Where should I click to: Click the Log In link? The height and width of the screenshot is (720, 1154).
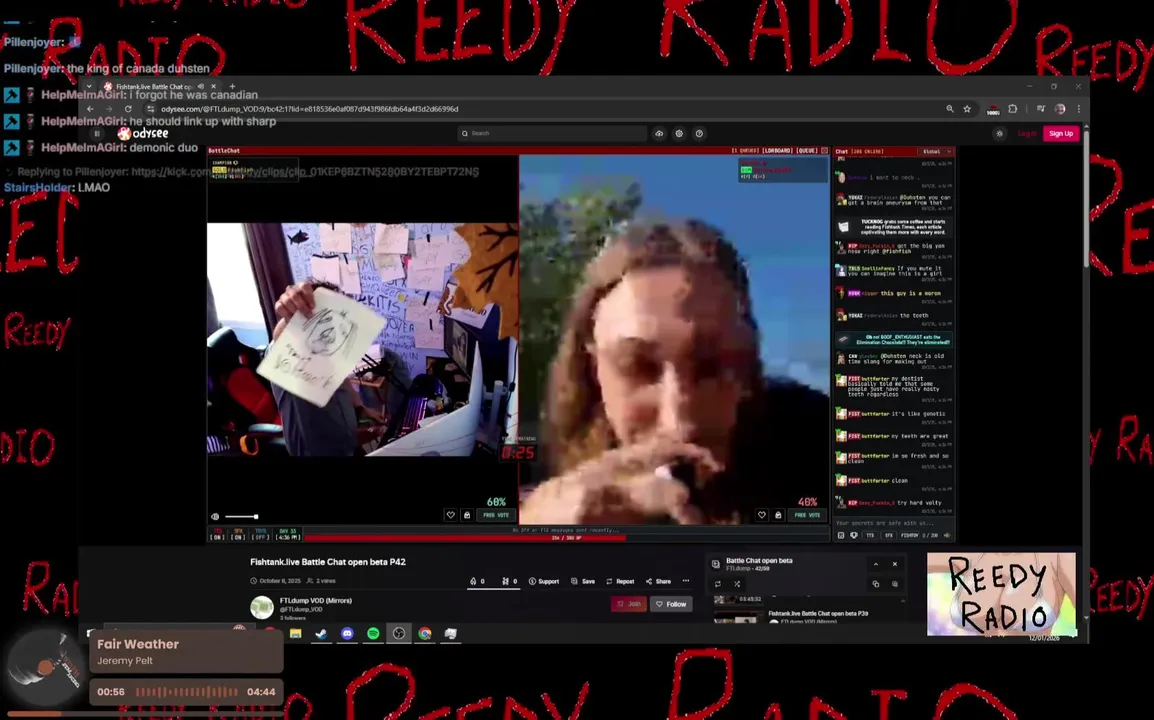pos(1027,133)
